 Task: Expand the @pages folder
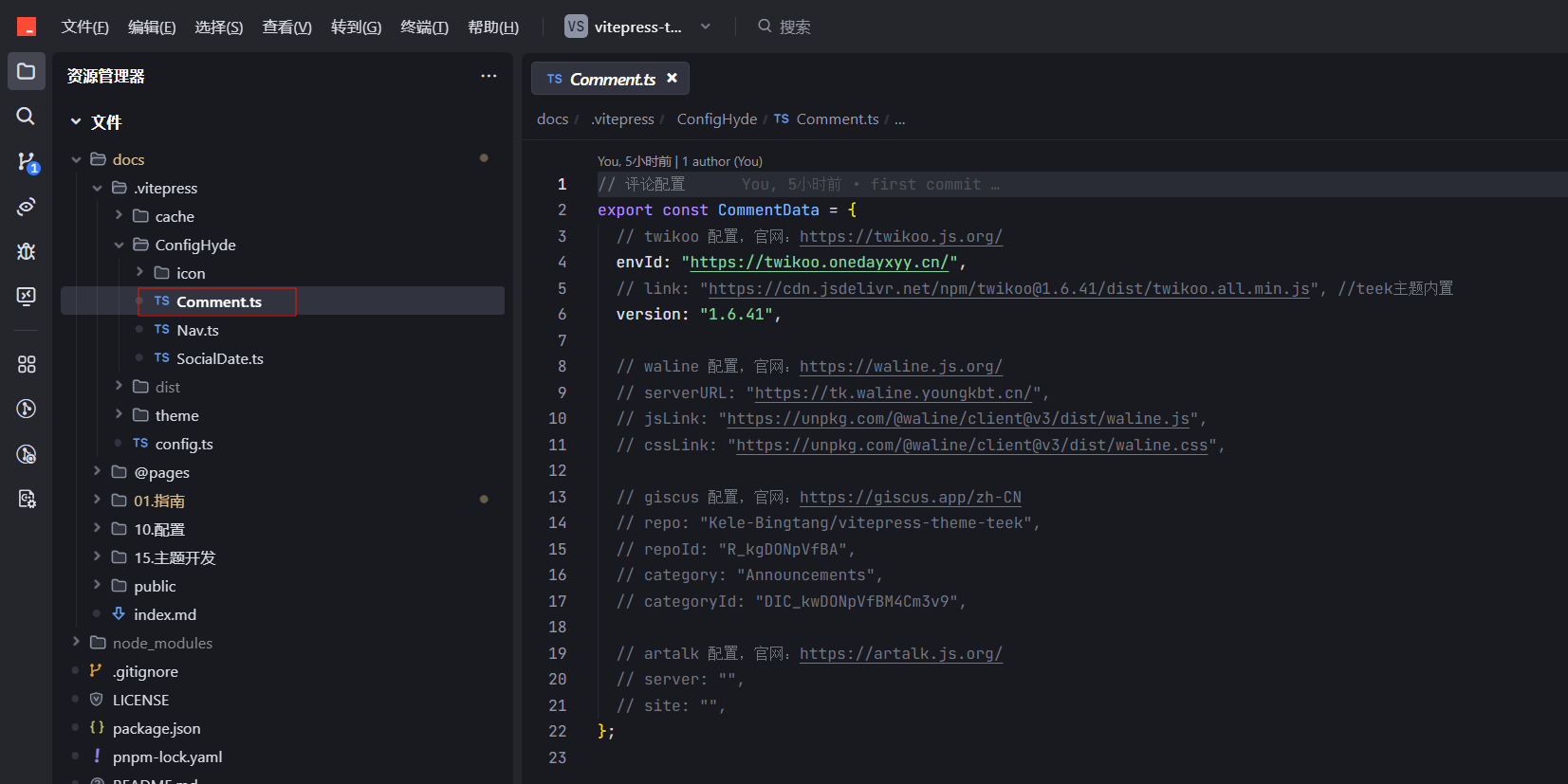point(97,472)
